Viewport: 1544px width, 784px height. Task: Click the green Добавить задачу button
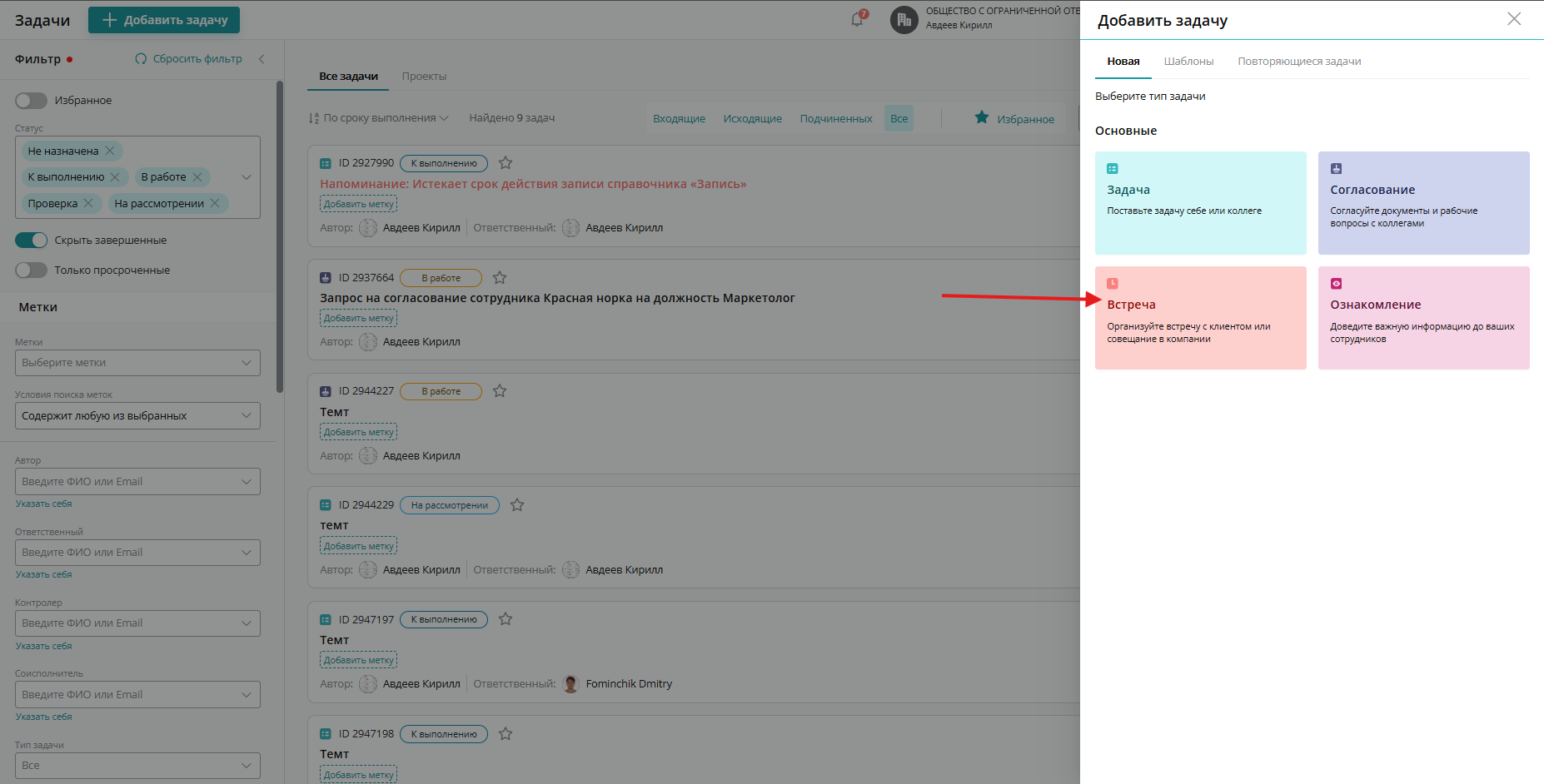pos(164,20)
